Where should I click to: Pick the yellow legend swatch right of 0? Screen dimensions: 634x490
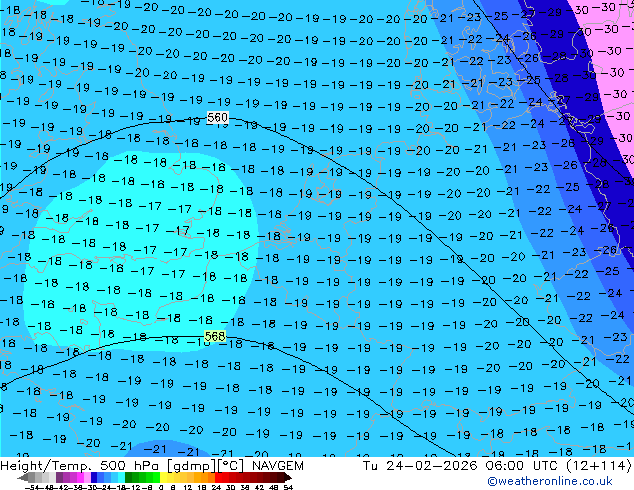163,477
